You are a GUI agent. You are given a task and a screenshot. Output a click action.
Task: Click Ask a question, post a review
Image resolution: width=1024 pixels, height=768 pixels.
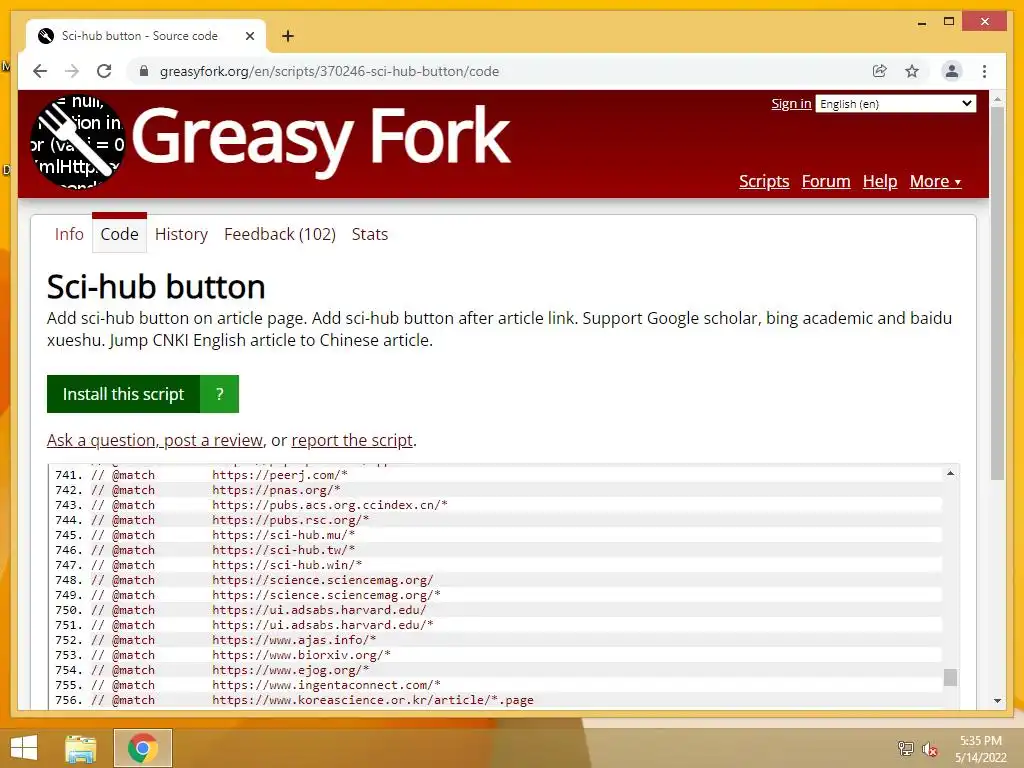click(155, 440)
